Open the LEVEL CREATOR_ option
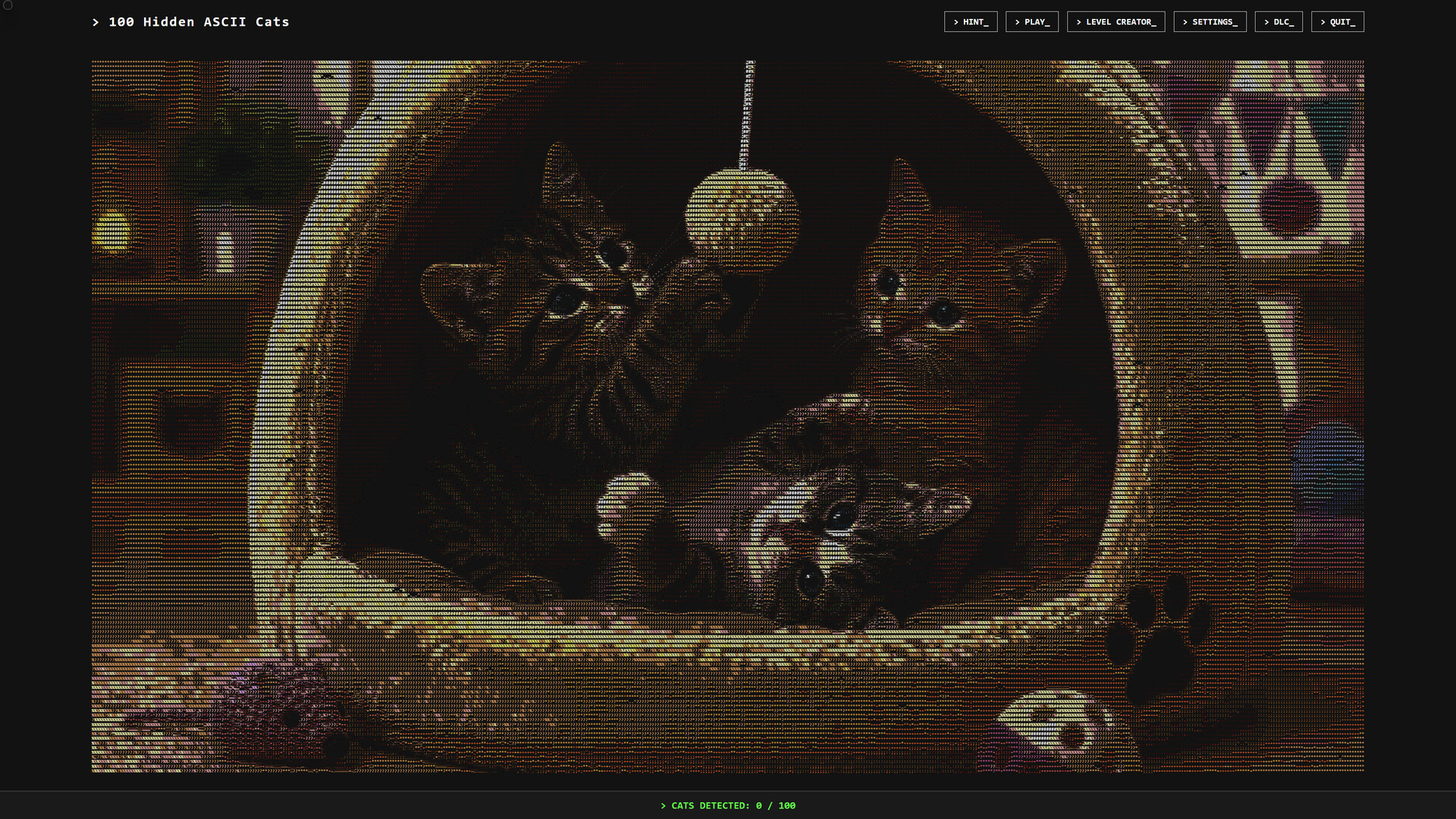 [x=1116, y=22]
